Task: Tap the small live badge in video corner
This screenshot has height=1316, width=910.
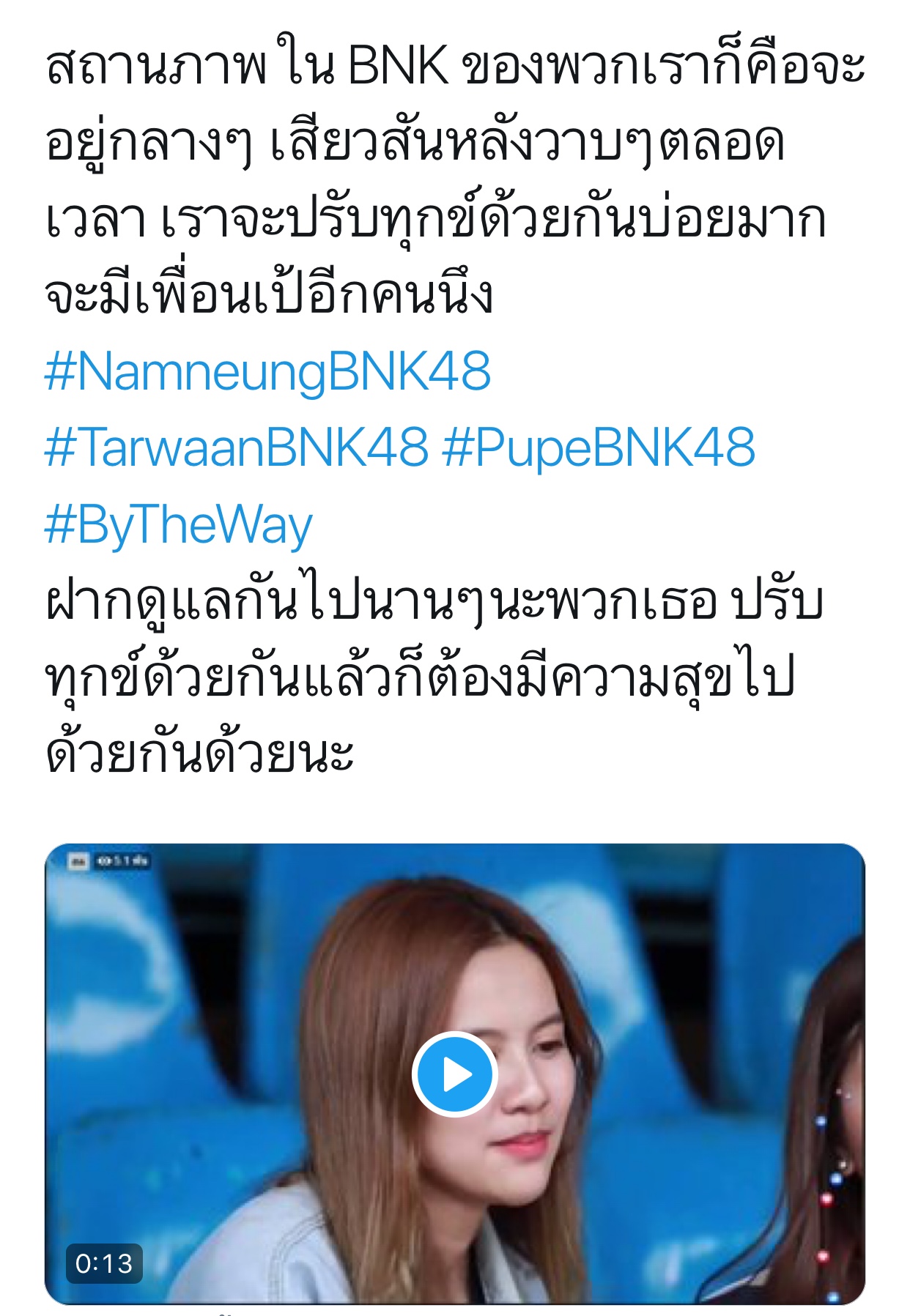Action: (x=77, y=861)
